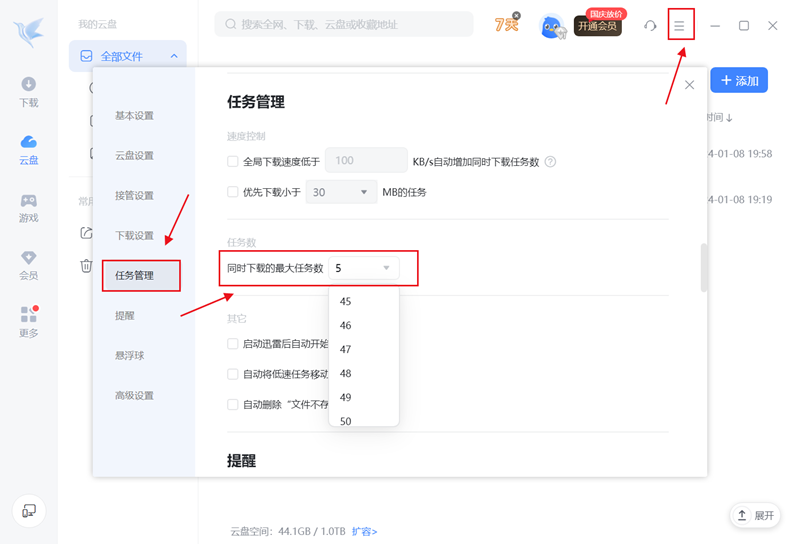Toggle 自动删除"文件不存在" checkbox
The height and width of the screenshot is (544, 800).
[233, 405]
